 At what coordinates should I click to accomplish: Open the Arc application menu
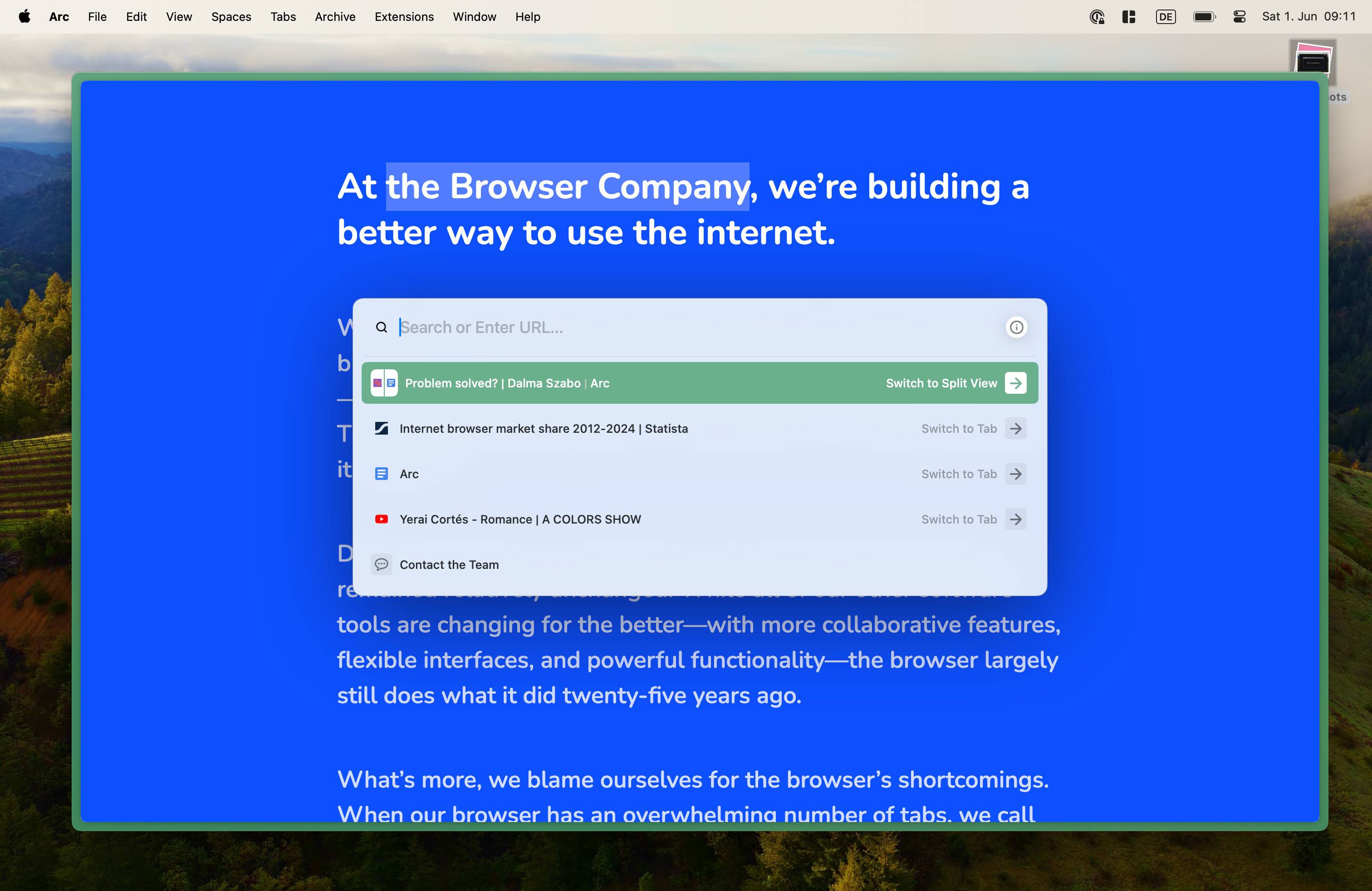point(59,17)
